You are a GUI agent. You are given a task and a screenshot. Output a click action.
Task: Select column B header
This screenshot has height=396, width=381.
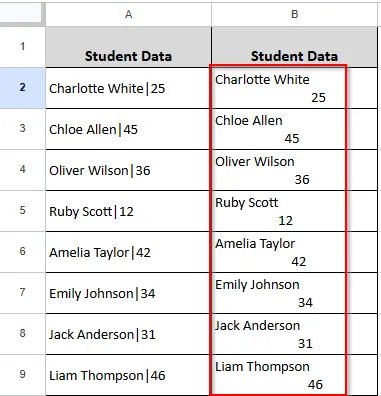[294, 14]
